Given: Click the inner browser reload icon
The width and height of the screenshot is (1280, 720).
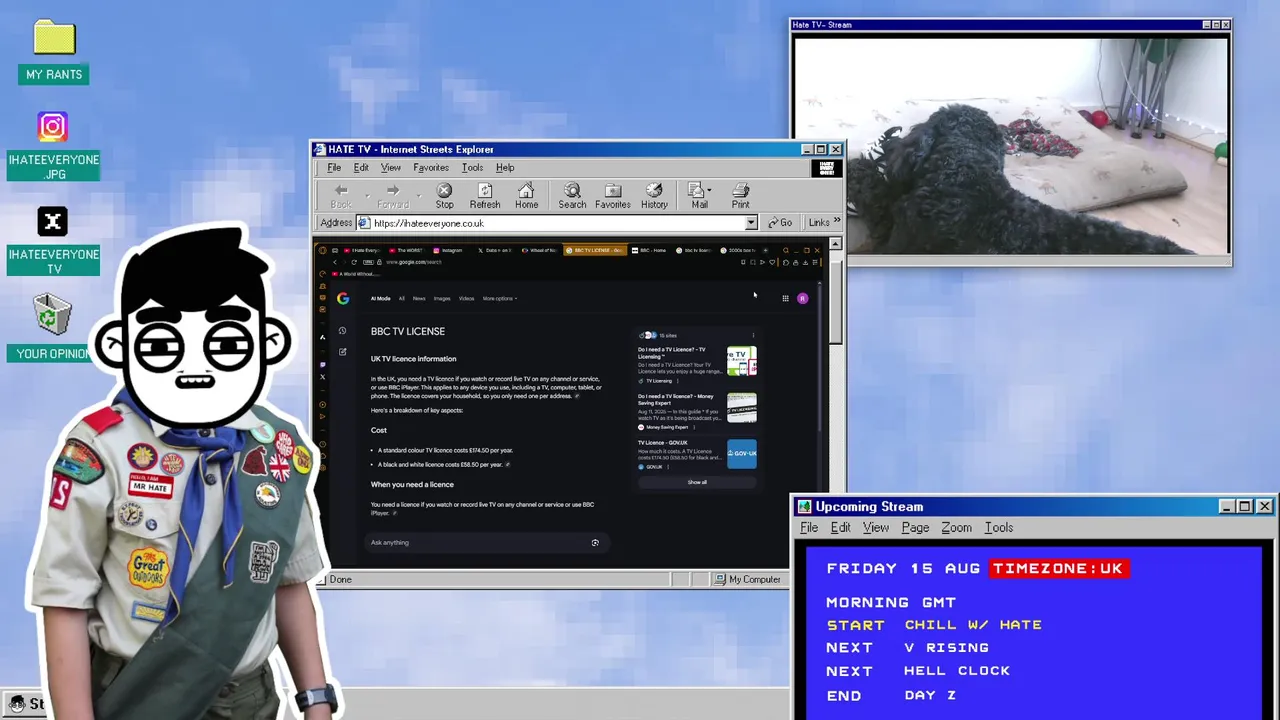Looking at the screenshot, I should click(x=354, y=262).
